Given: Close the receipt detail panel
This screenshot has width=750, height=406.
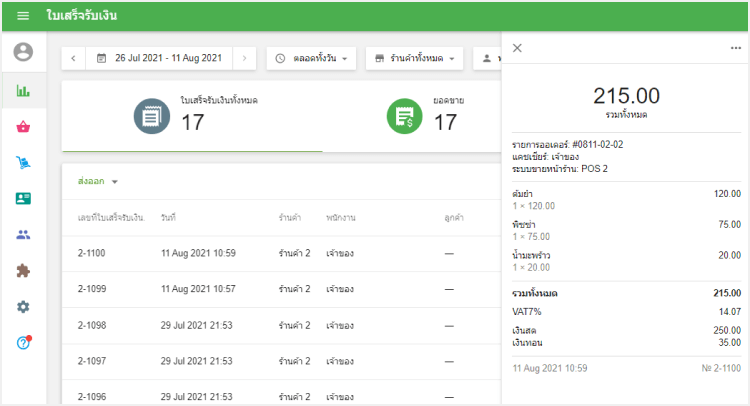Looking at the screenshot, I should (517, 48).
